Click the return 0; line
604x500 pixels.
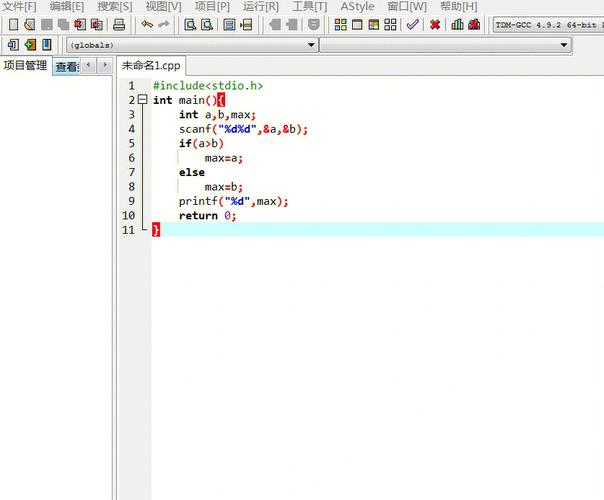pos(208,216)
